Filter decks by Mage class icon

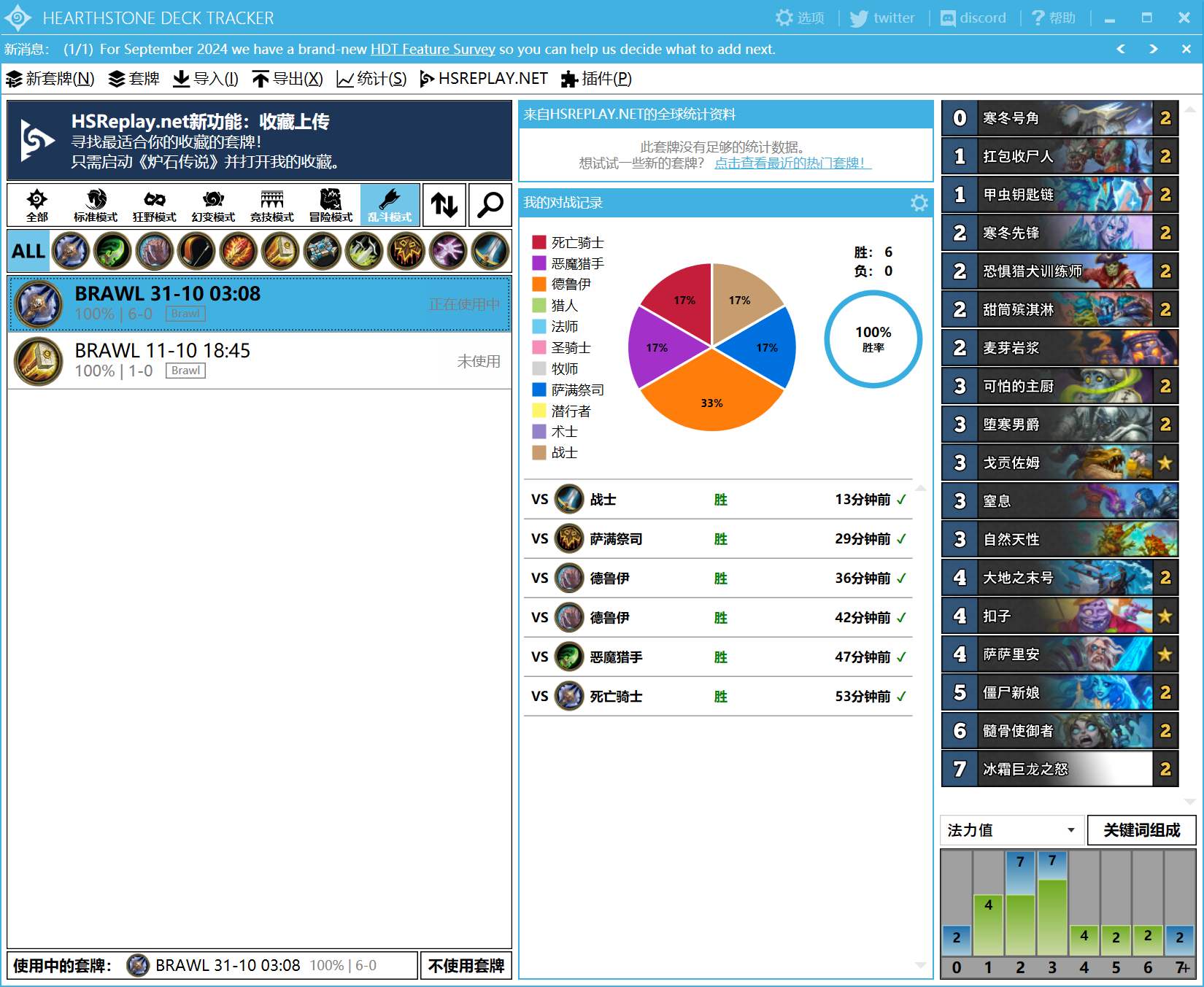click(239, 251)
